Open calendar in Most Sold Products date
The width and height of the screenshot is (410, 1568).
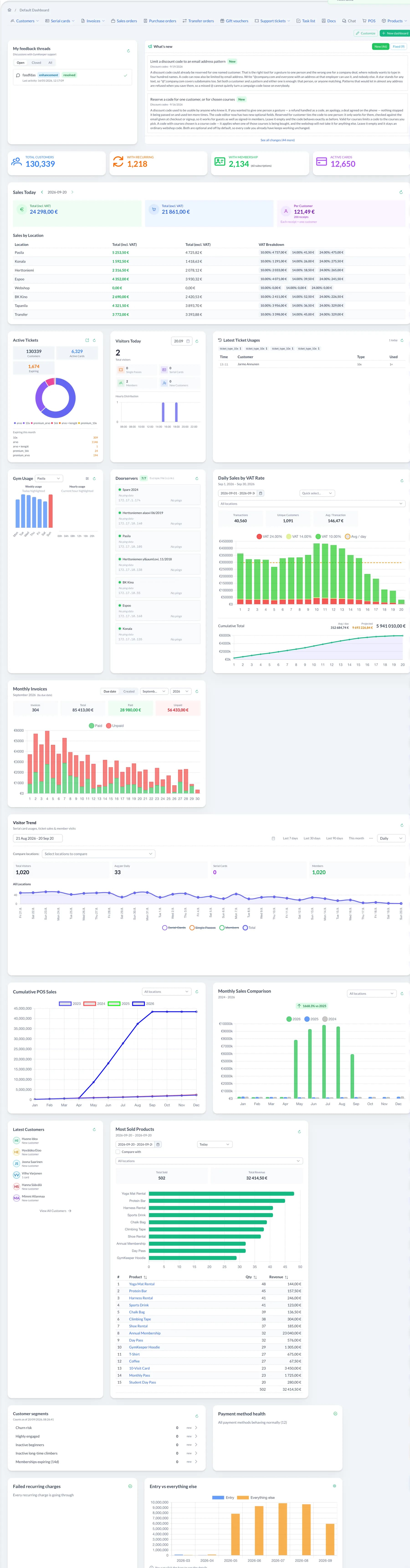[x=158, y=1144]
